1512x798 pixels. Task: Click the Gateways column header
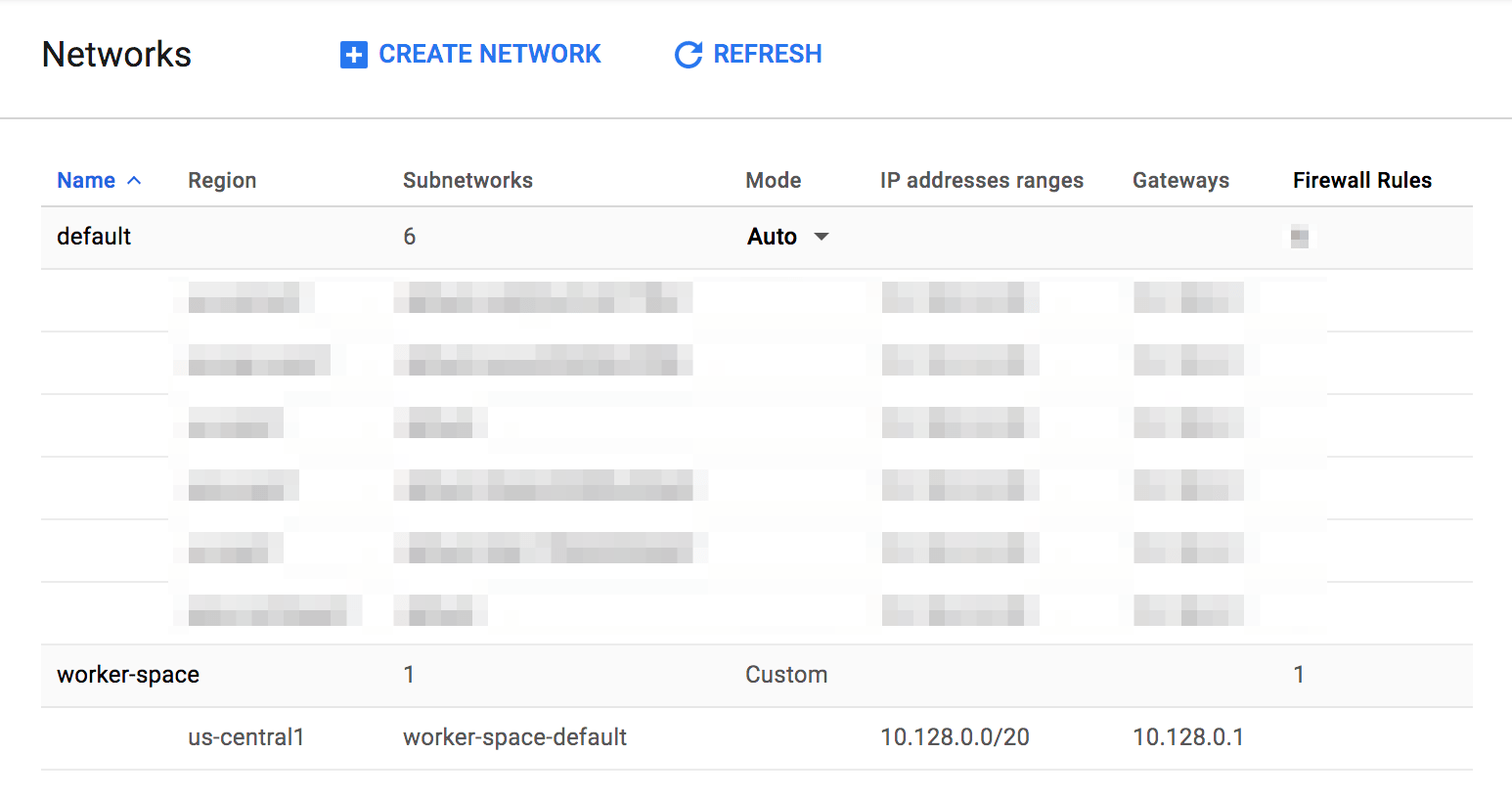click(1180, 180)
